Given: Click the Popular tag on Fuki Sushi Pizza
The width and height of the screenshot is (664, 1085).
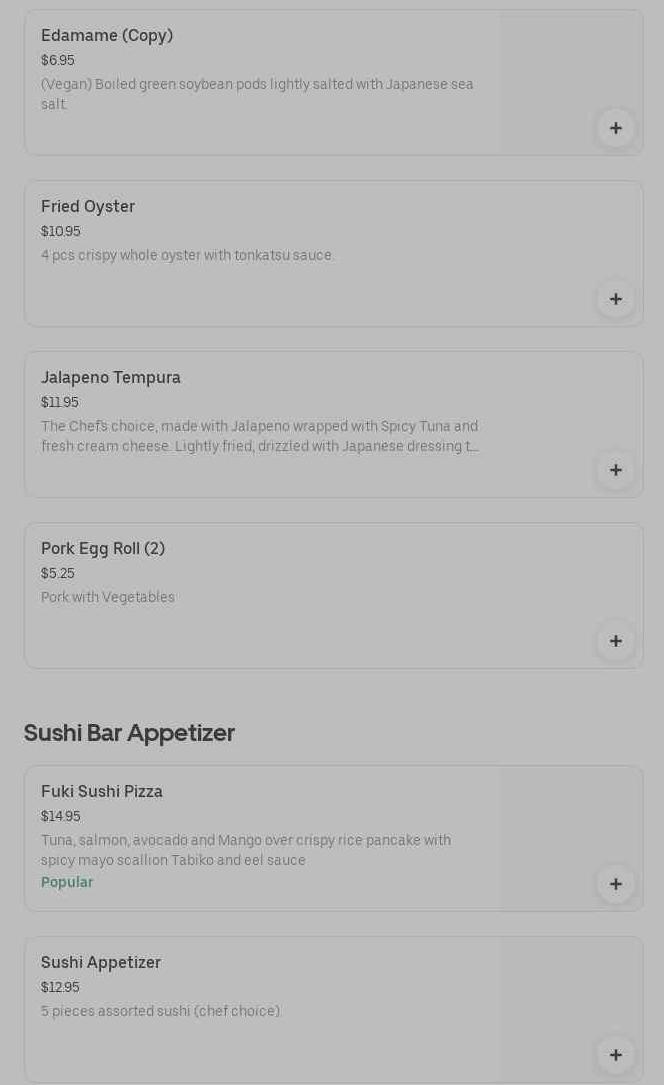Looking at the screenshot, I should point(67,882).
